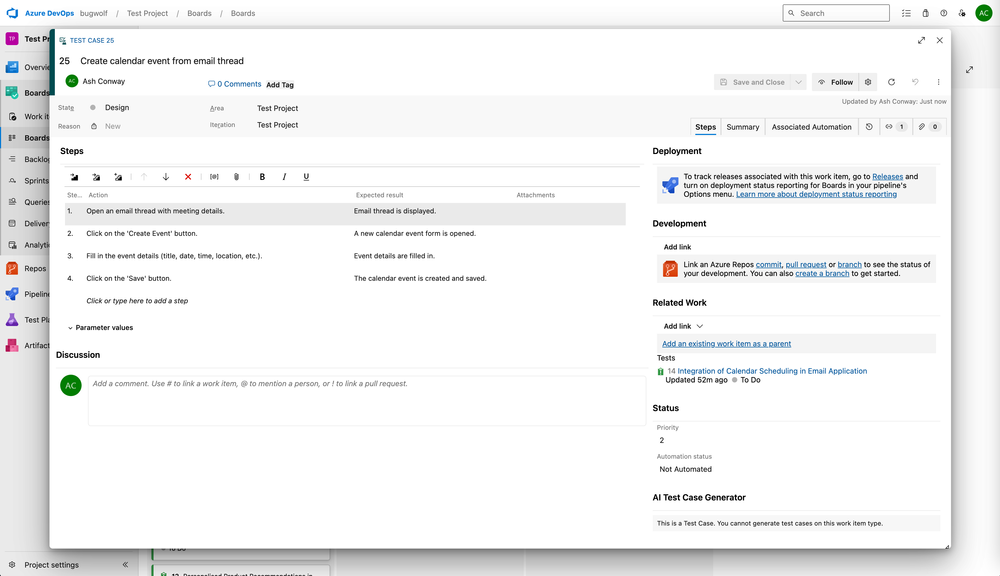Delete the selected test step

tap(187, 176)
